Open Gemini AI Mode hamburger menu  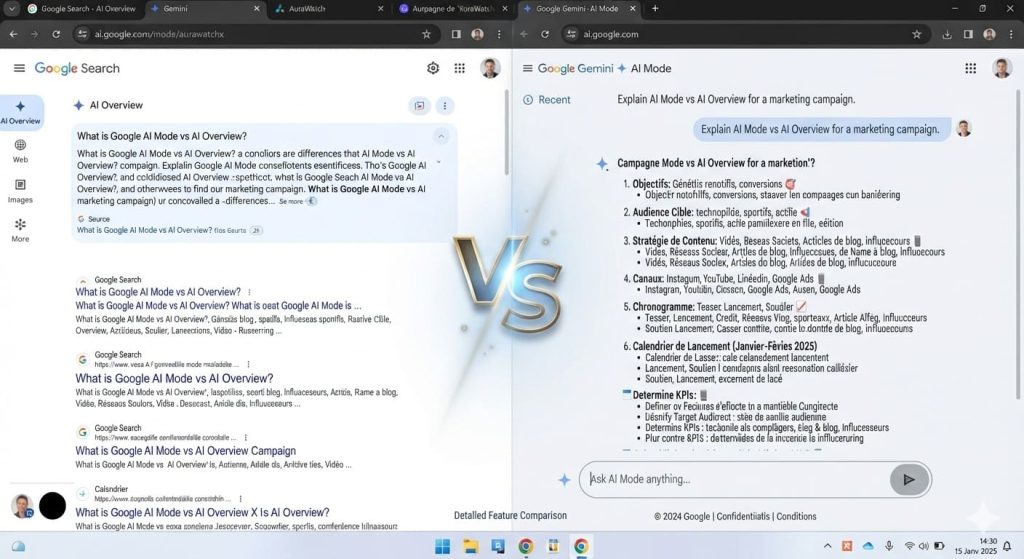coord(528,68)
